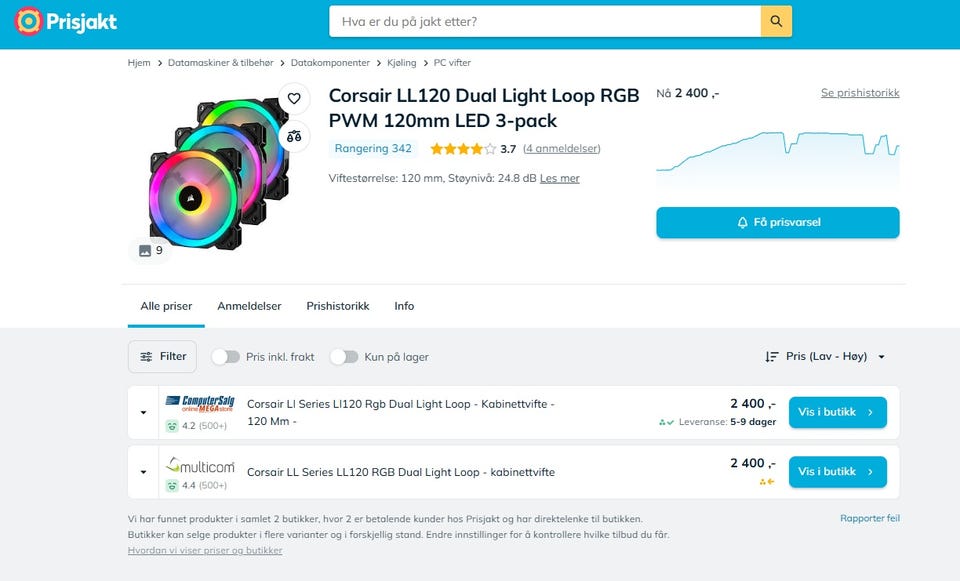Expand the ComputerSalg offer row
The image size is (960, 581).
click(x=143, y=412)
